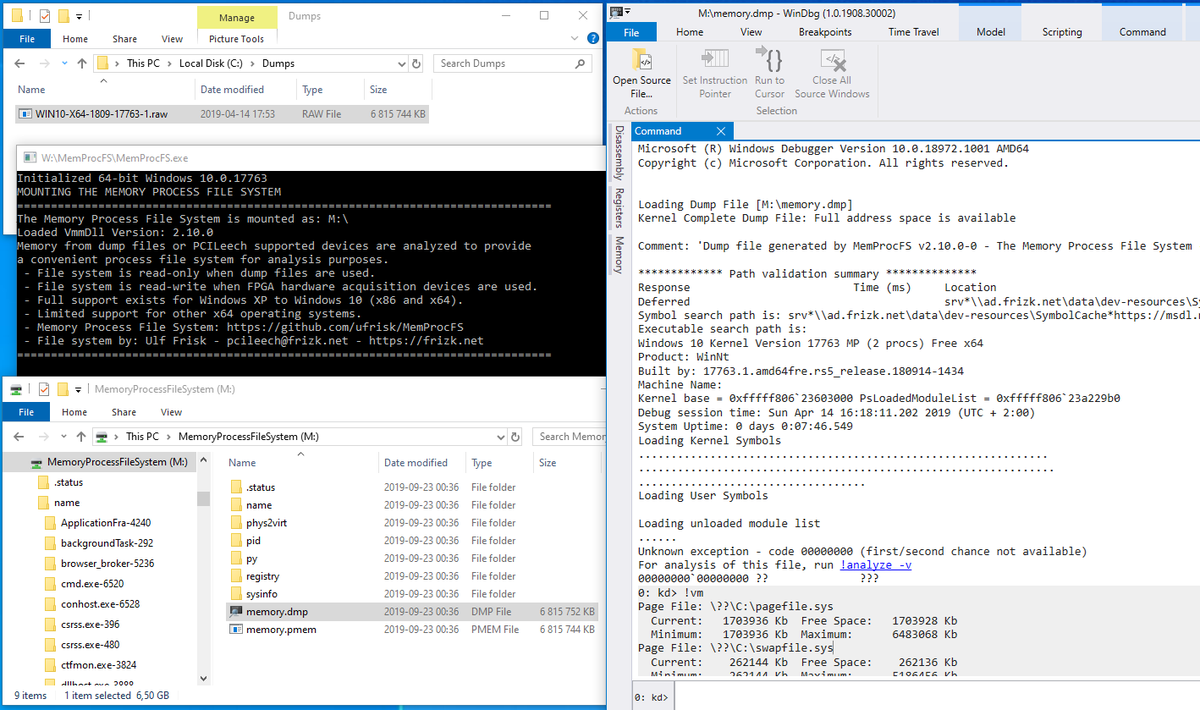This screenshot has height=710, width=1200.
Task: Open the Model ribbon tab
Action: pos(990,32)
